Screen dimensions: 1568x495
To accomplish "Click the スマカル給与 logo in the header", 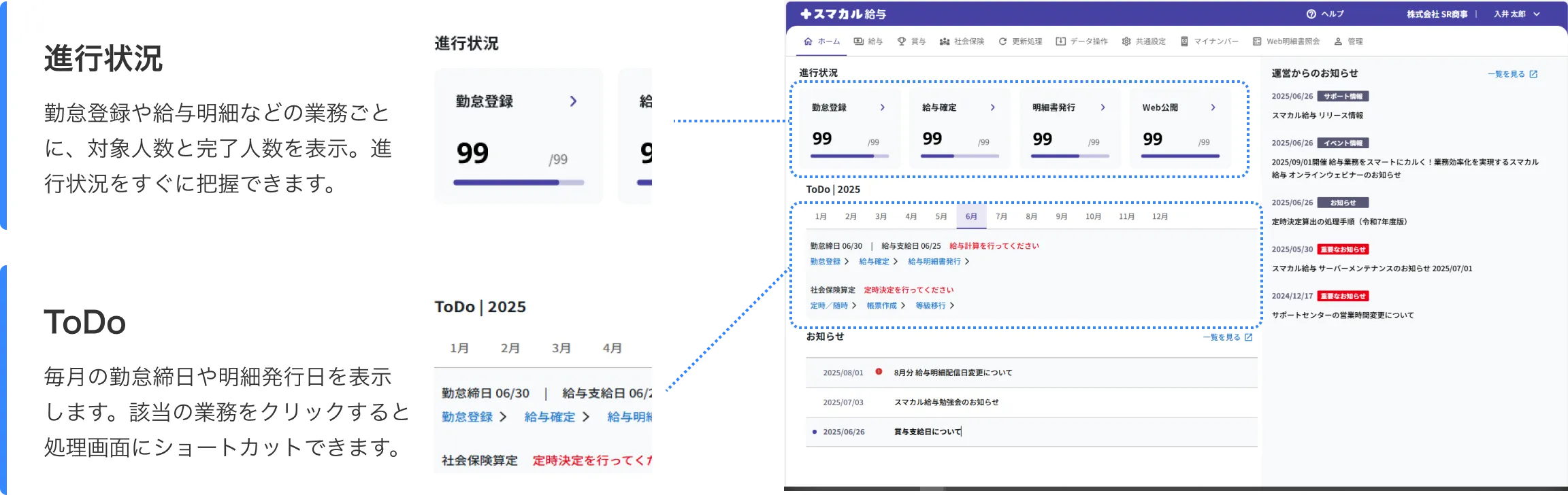I will (x=843, y=14).
